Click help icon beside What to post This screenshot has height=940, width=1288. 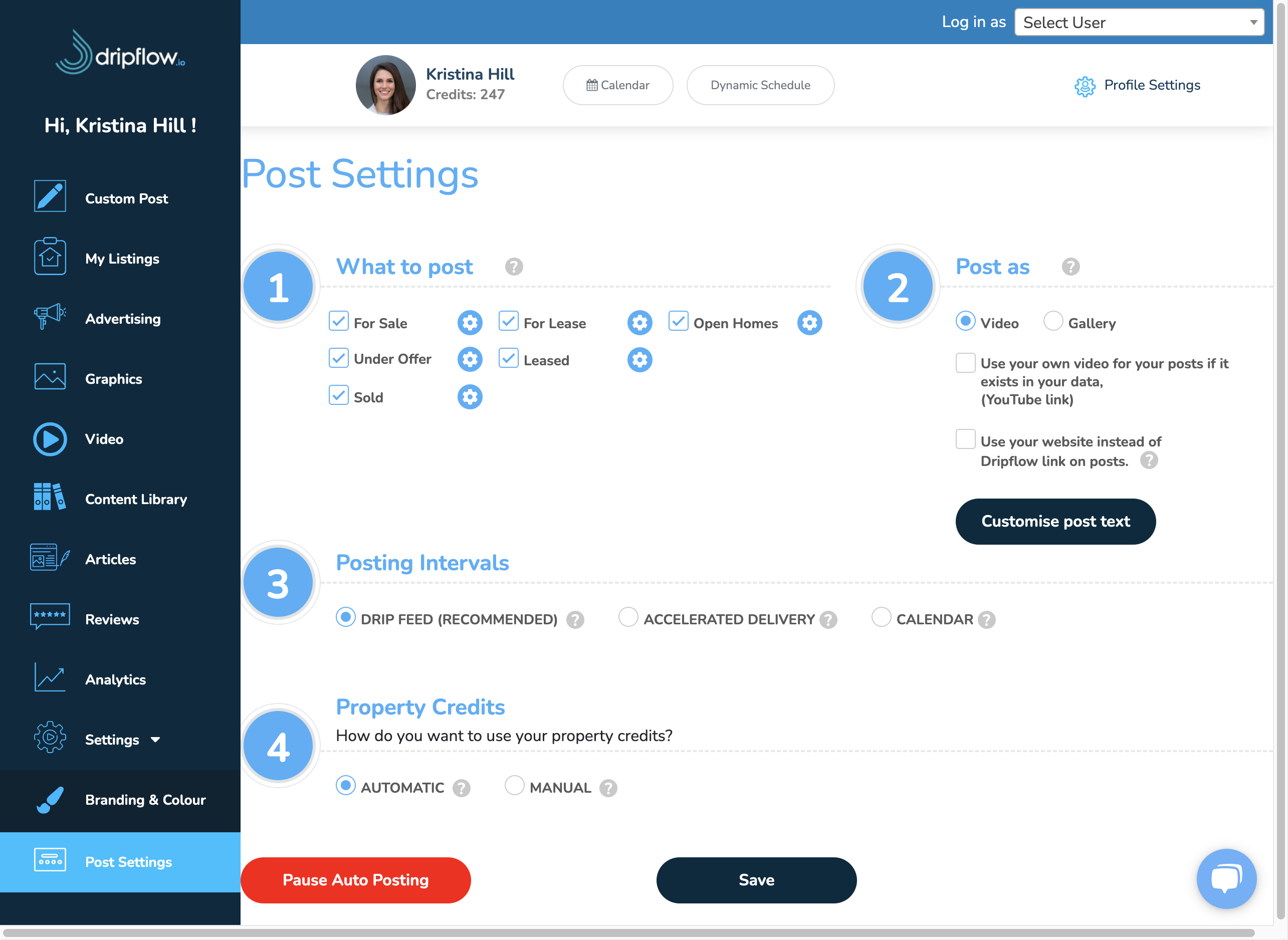pos(514,267)
